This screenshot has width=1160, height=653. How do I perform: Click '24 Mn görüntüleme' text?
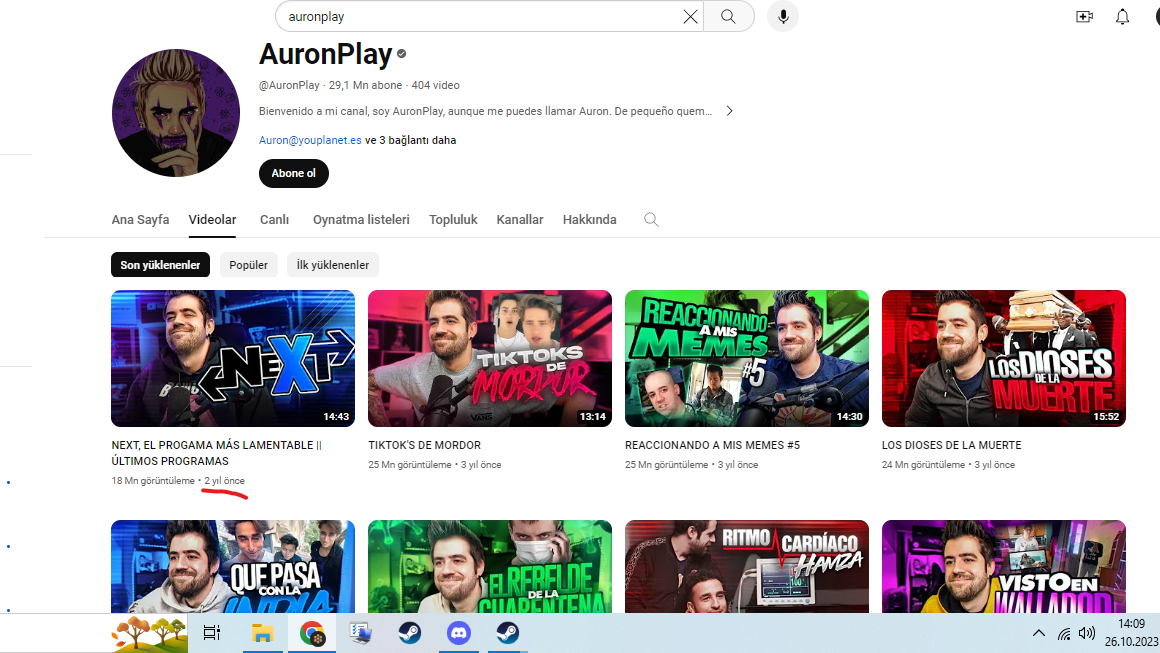(923, 464)
